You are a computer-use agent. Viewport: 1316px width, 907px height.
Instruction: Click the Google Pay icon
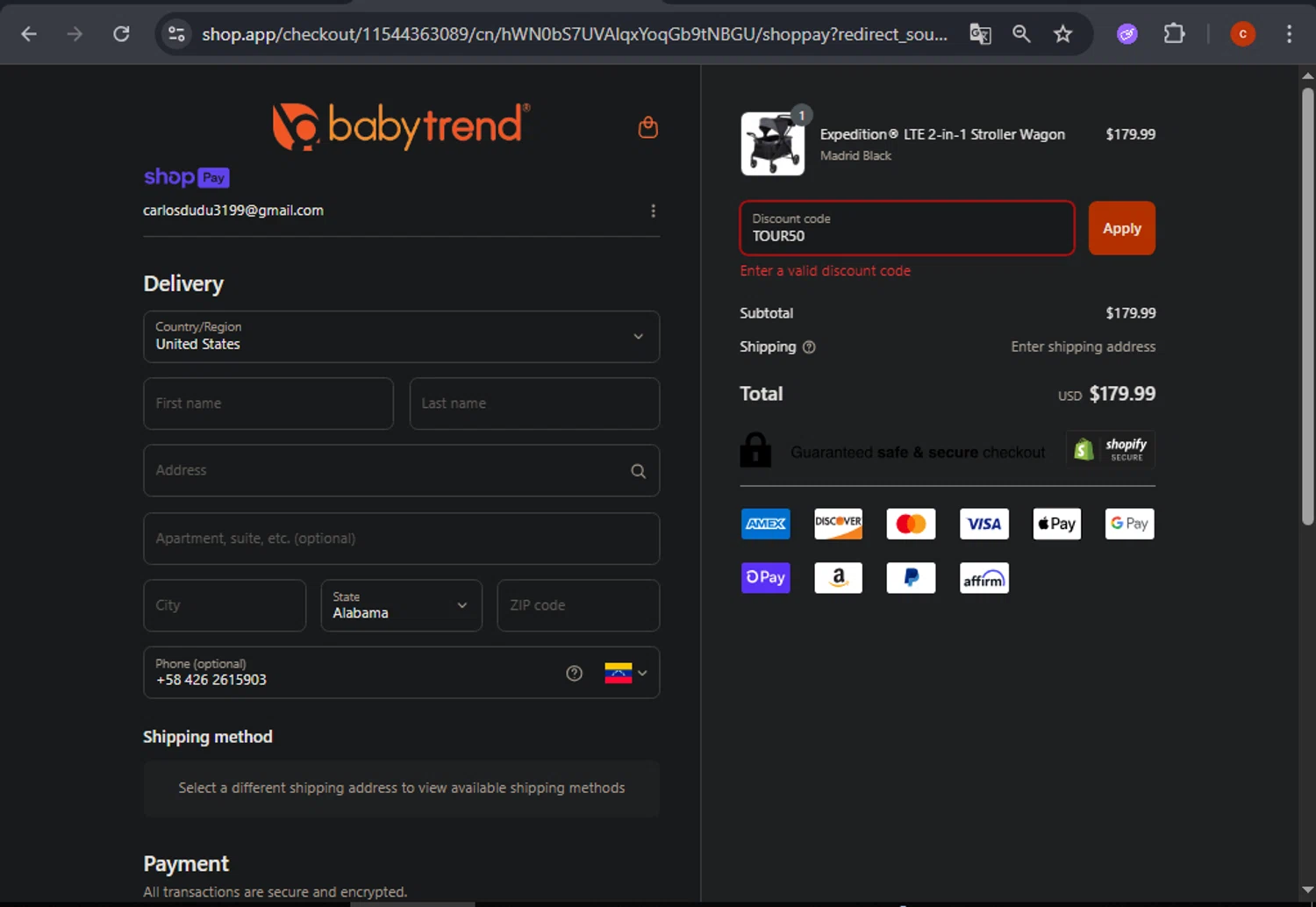click(1130, 524)
